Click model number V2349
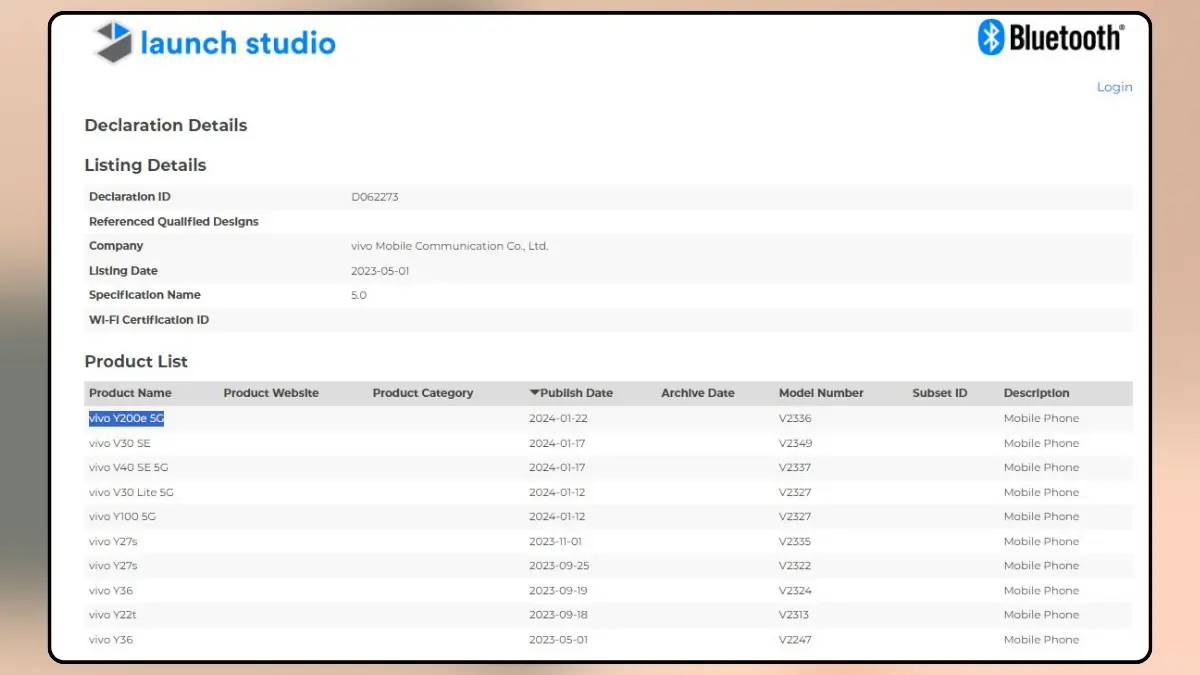 (795, 443)
